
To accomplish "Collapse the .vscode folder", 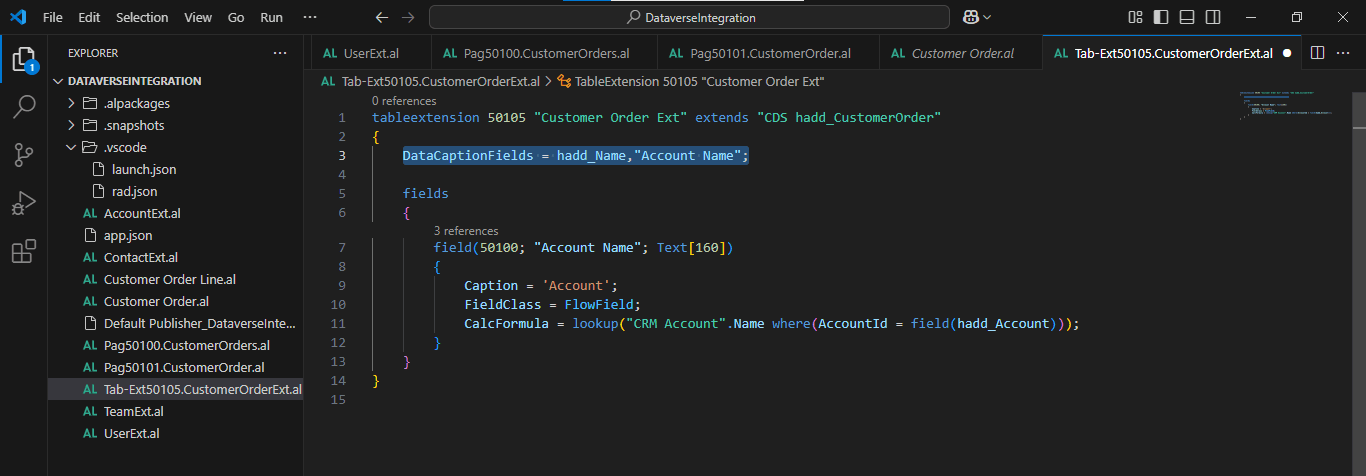I will pyautogui.click(x=72, y=147).
